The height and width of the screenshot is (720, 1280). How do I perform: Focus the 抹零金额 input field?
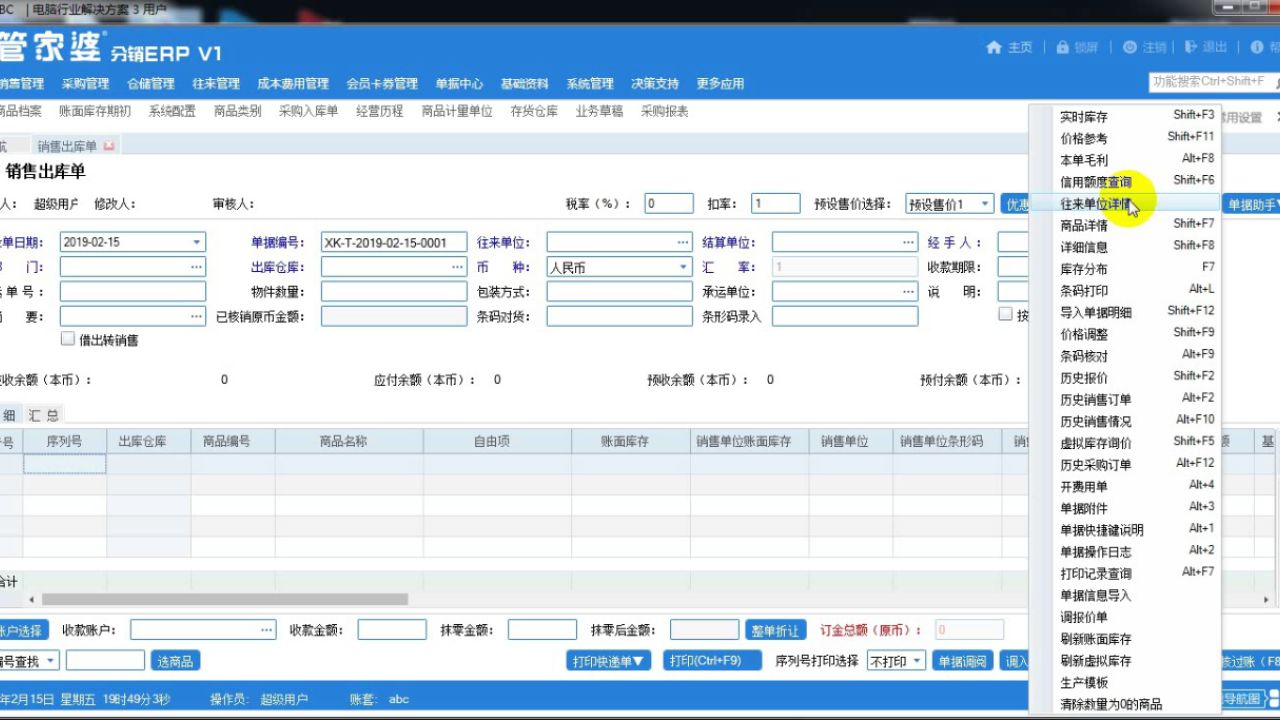[542, 630]
